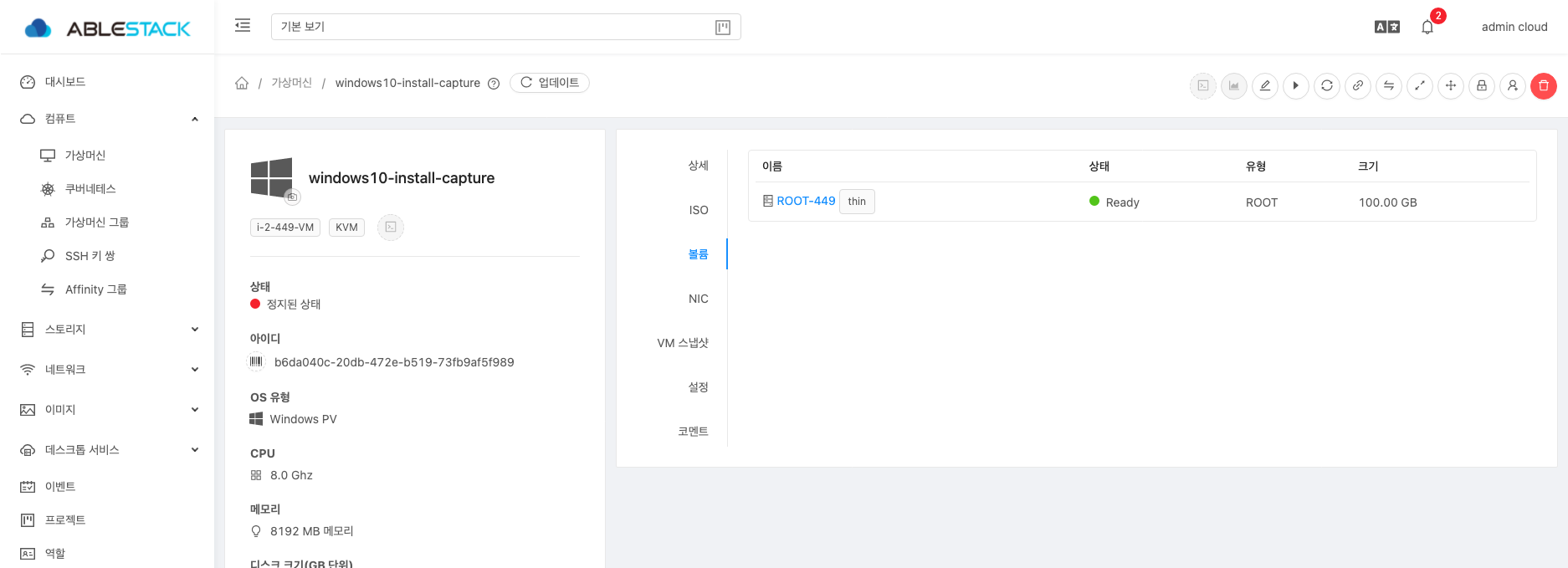Open 쿠버네티스 in the sidebar
Image resolution: width=1568 pixels, height=568 pixels.
tap(90, 189)
